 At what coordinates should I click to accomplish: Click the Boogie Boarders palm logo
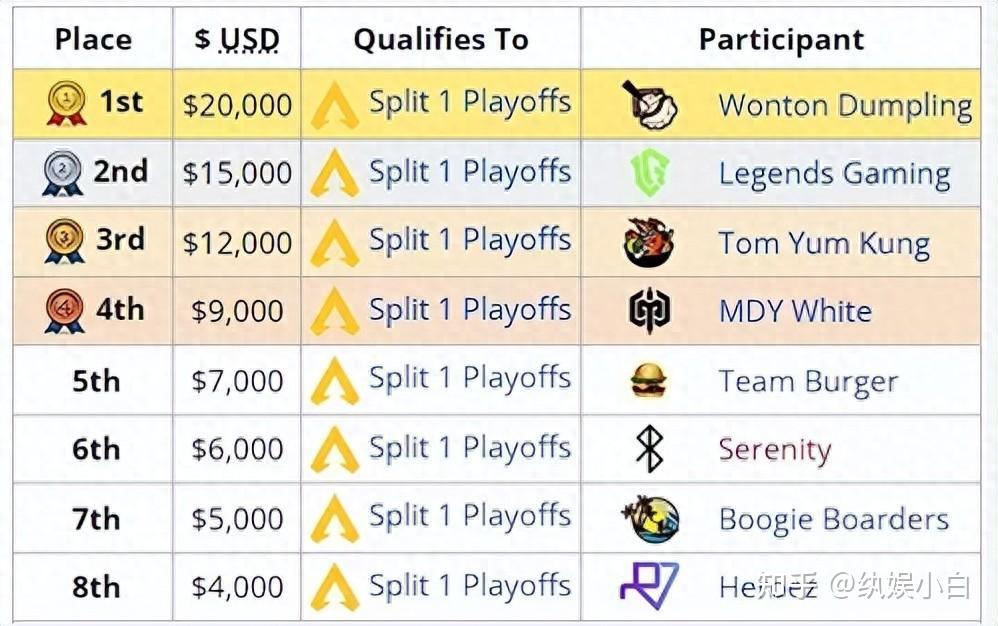650,519
